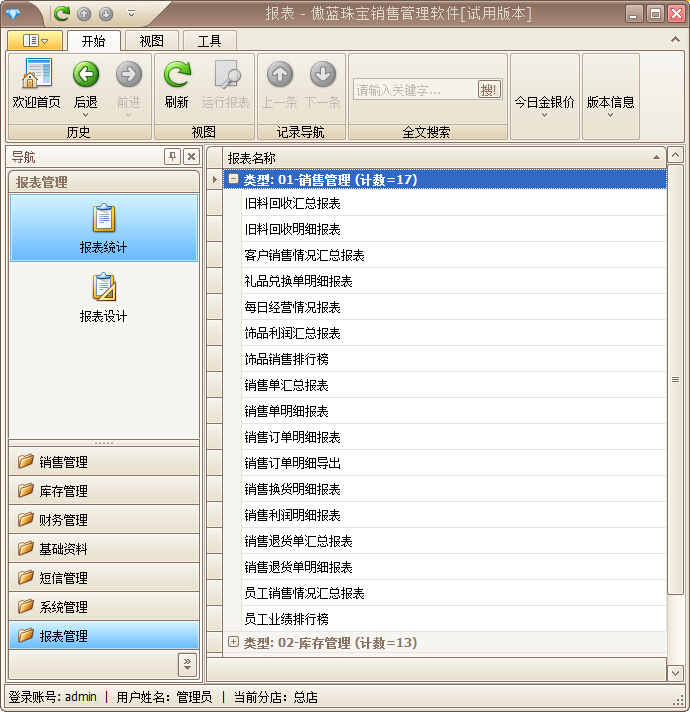Screen dimensions: 690x712
Task: Open the 版本信息 dropdown
Action: (610, 103)
